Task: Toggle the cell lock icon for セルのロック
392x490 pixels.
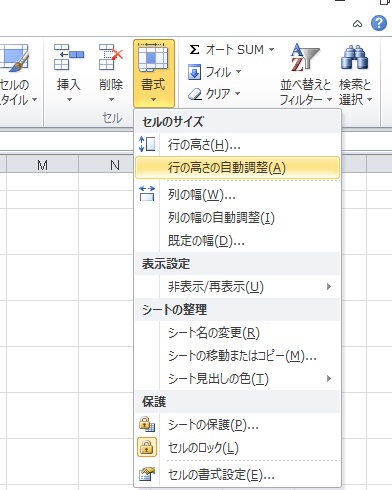Action: pyautogui.click(x=147, y=447)
